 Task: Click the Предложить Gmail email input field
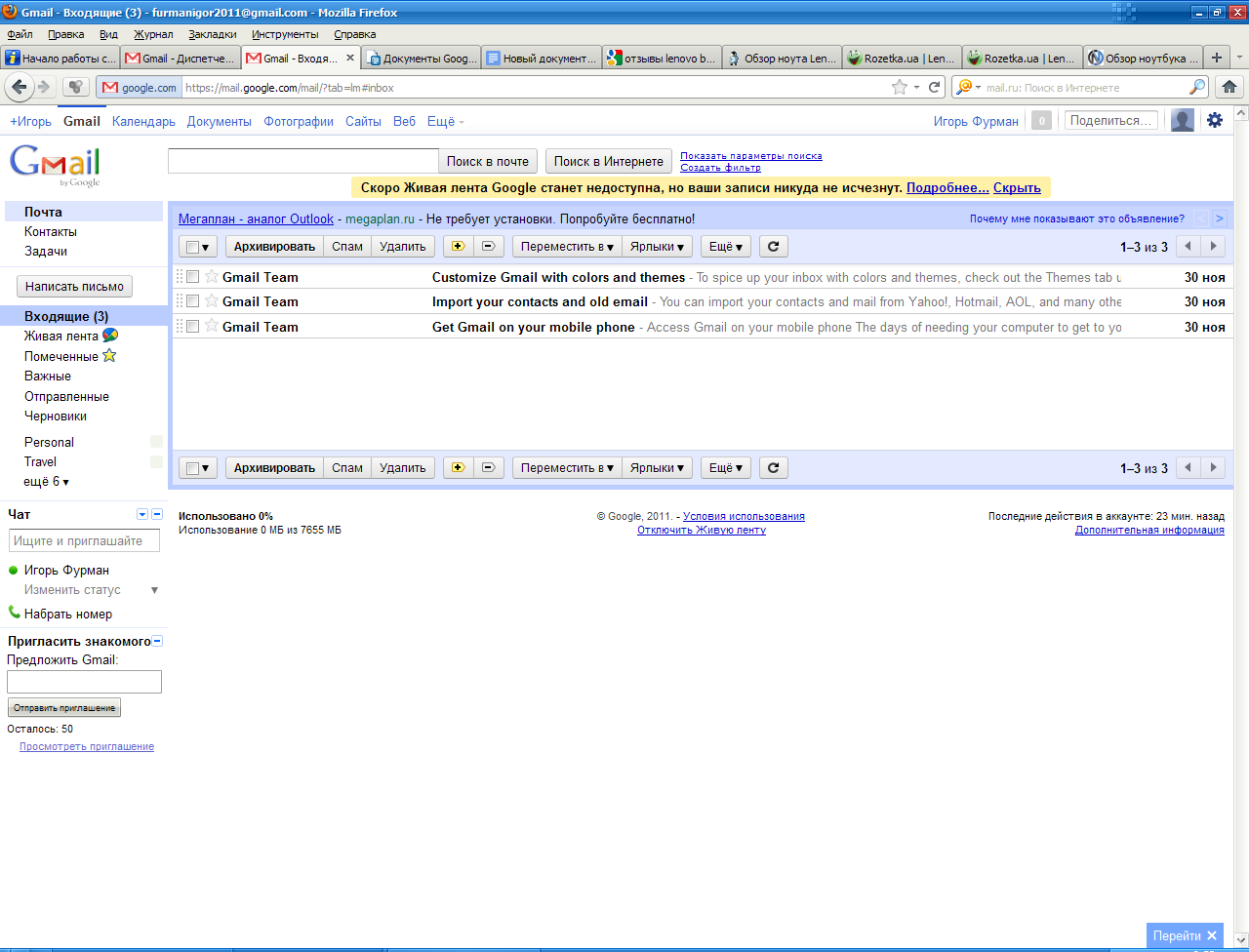[84, 682]
